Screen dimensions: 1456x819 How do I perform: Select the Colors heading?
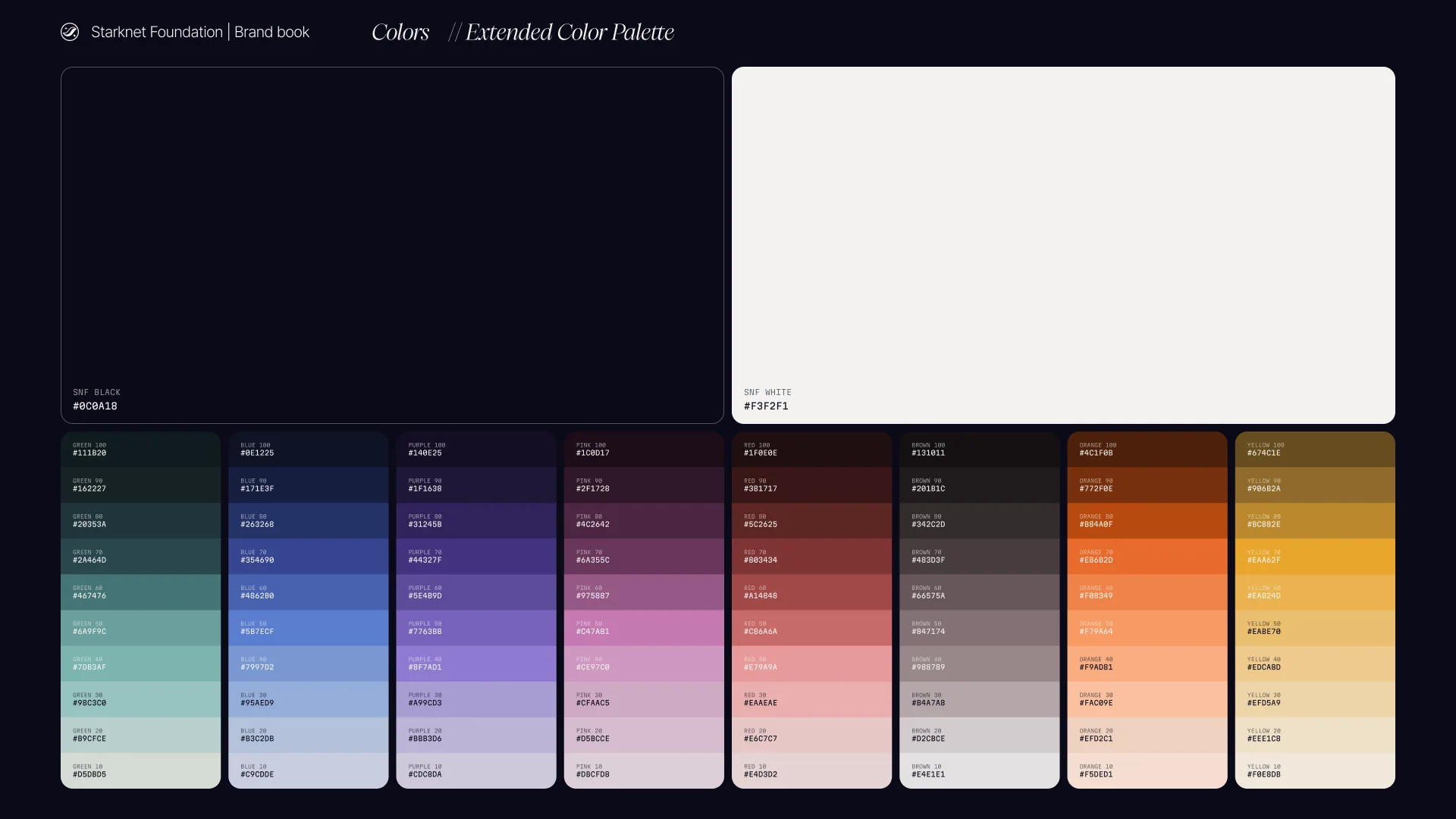pos(400,32)
